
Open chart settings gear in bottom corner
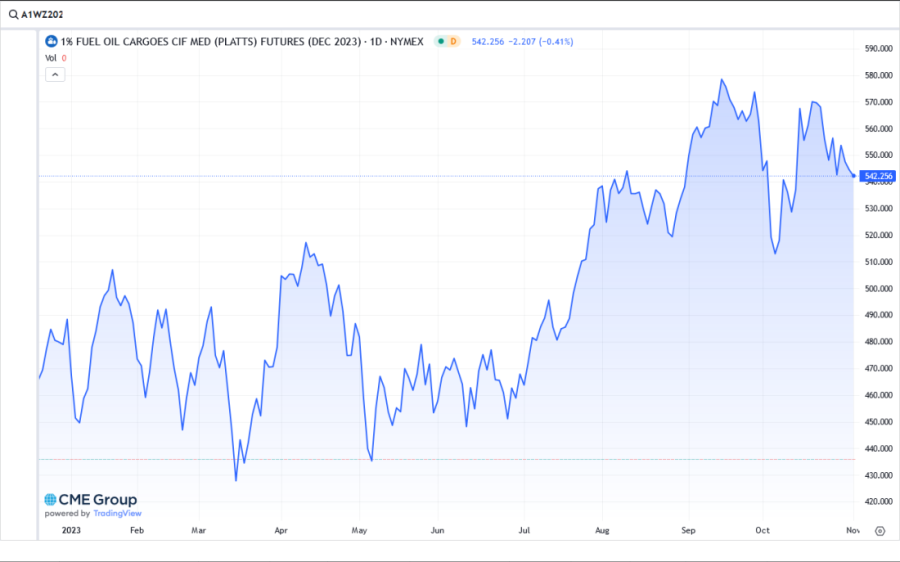tap(879, 531)
